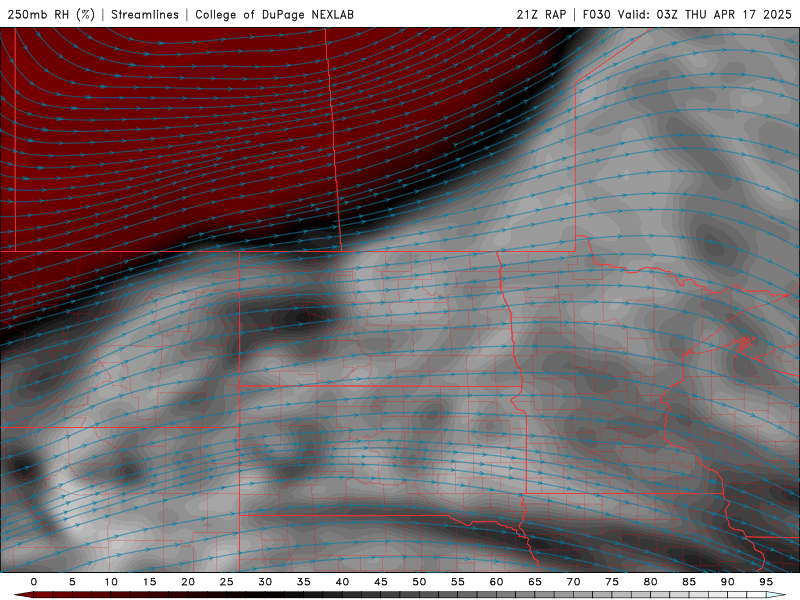Click the '80' colorbar scale label

[650, 582]
